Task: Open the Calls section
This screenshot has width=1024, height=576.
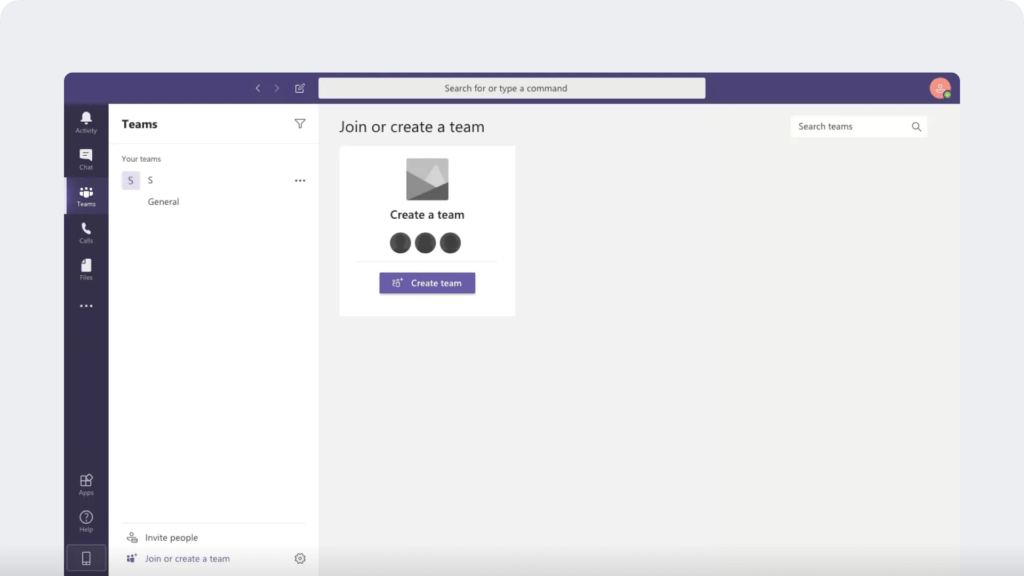Action: pos(86,230)
